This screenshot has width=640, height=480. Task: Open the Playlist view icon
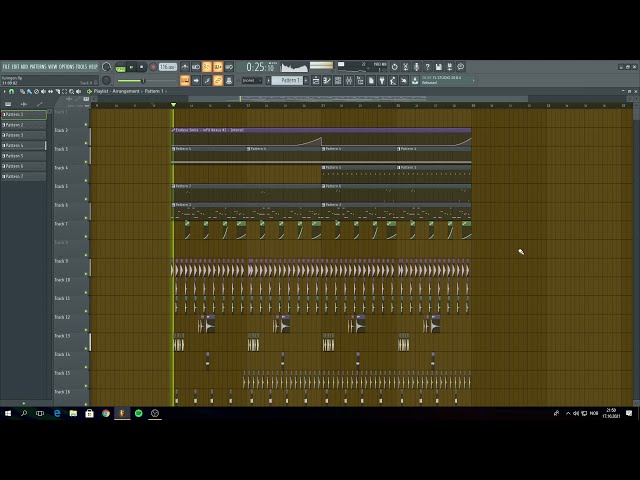point(316,80)
